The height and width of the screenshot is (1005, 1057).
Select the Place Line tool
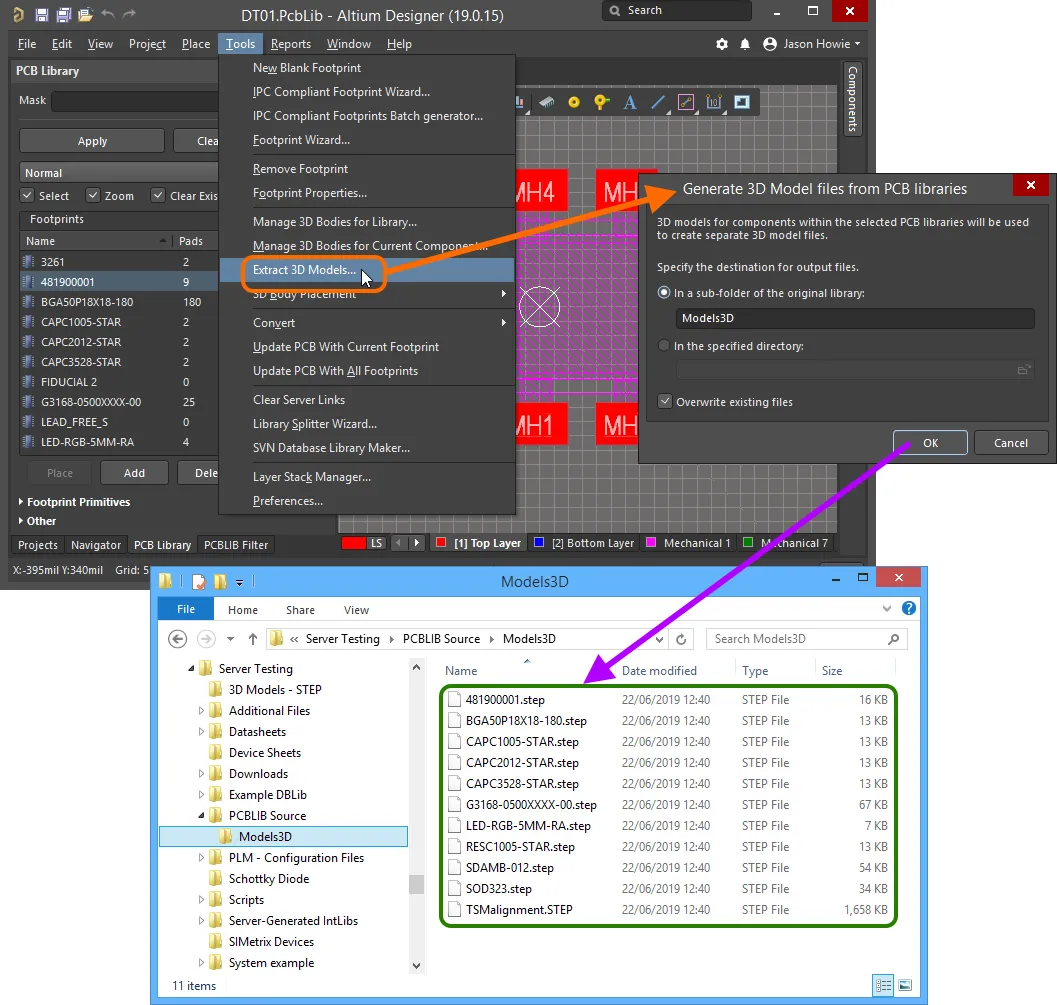657,102
